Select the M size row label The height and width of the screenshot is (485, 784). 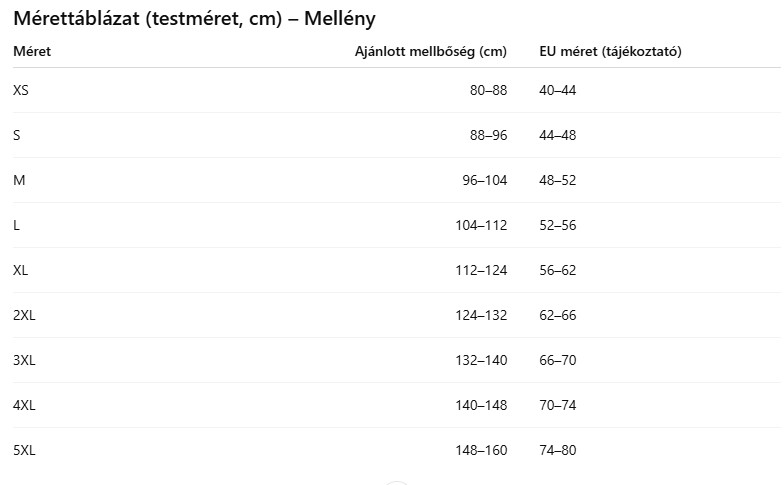(x=19, y=180)
